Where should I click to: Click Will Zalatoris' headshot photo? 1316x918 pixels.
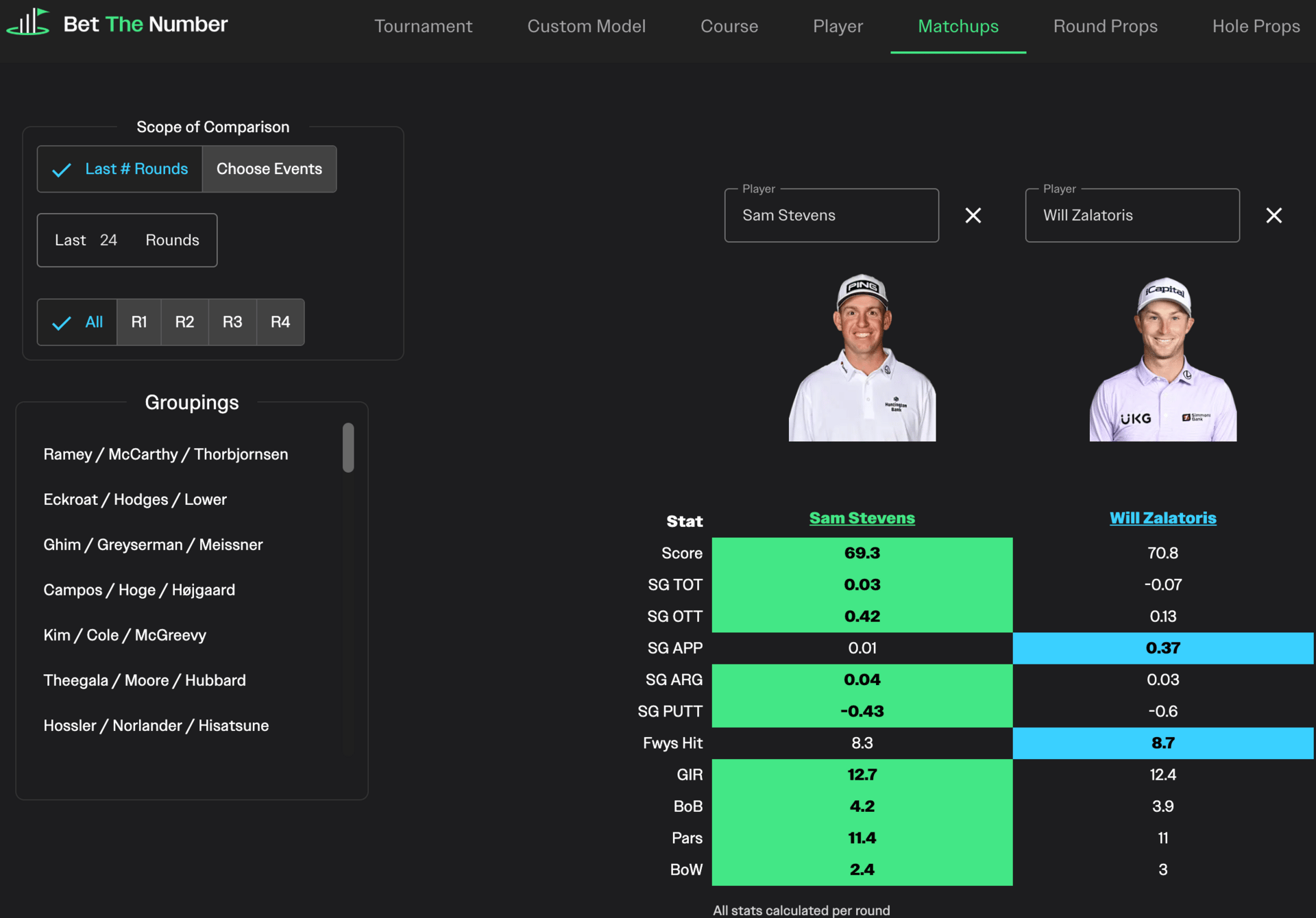[x=1162, y=359]
